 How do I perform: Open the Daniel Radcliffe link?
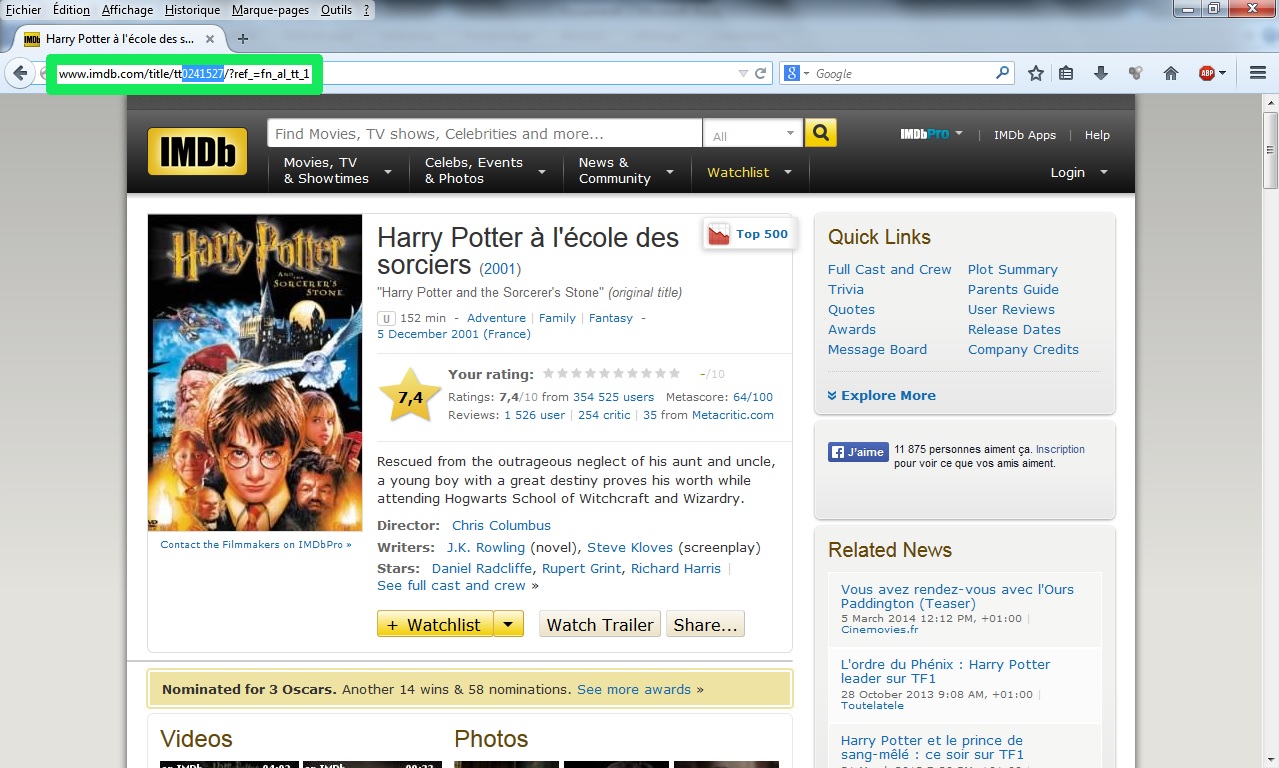point(482,568)
